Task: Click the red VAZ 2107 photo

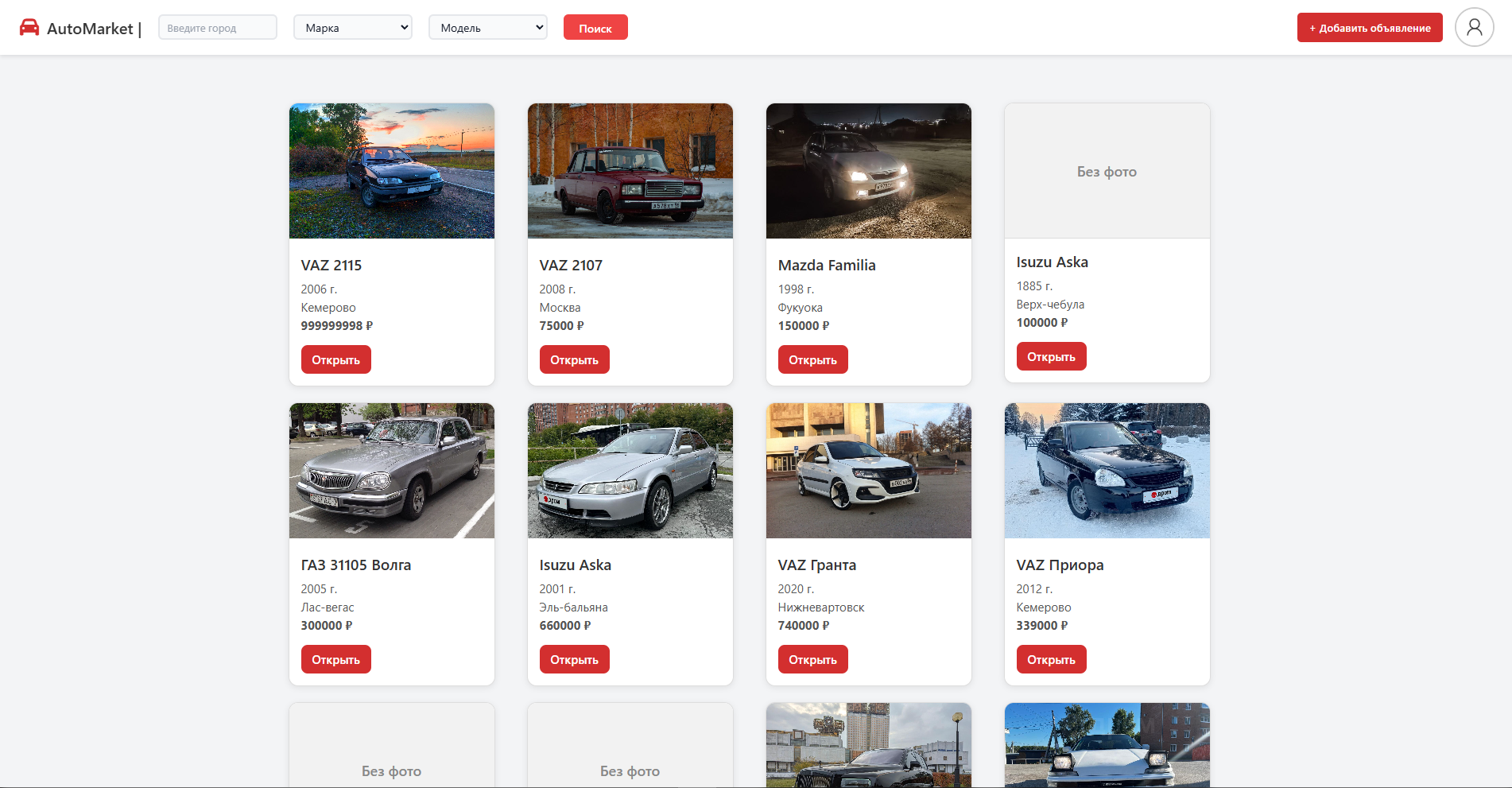Action: click(630, 171)
